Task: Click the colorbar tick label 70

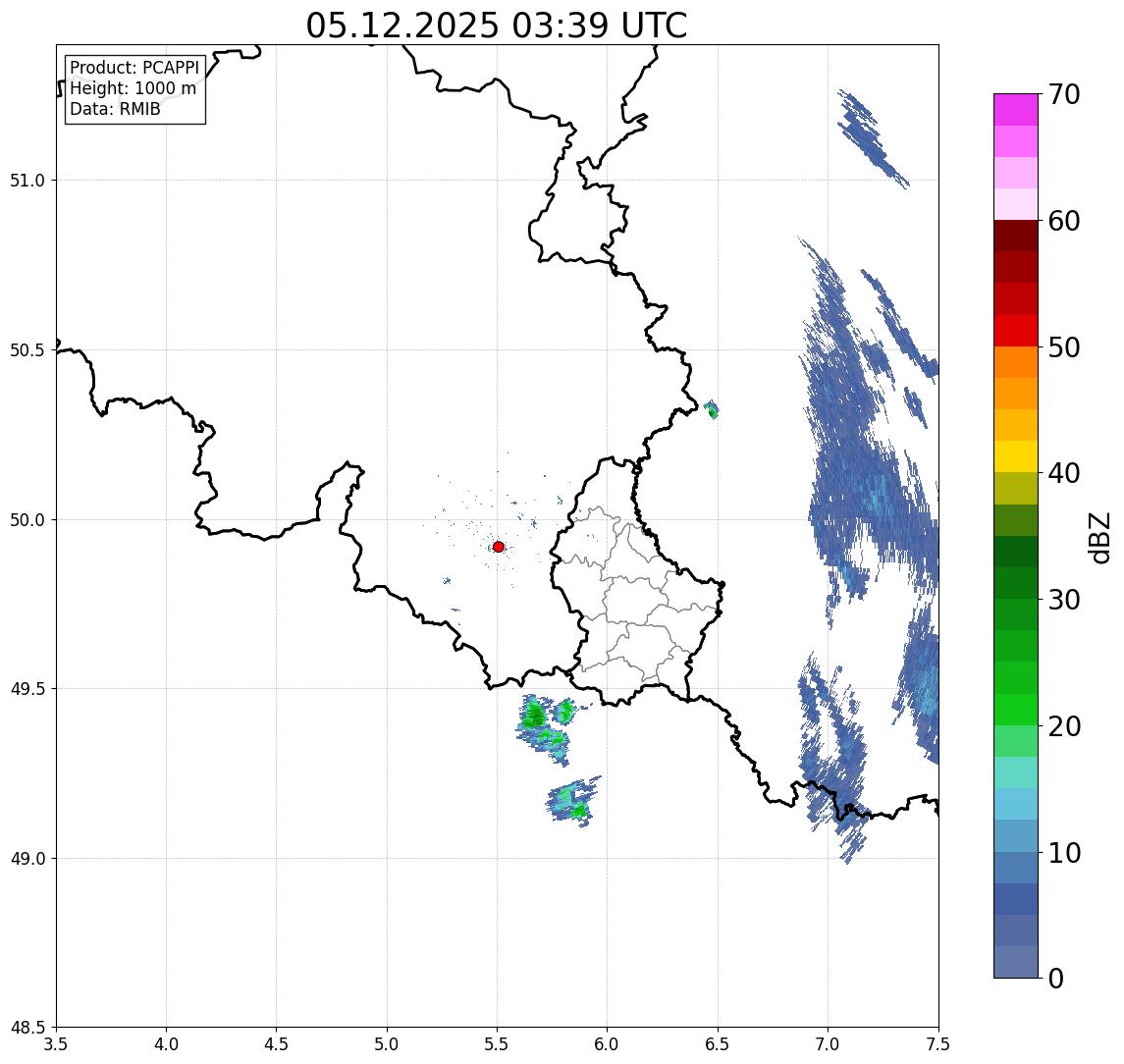Action: 1064,94
